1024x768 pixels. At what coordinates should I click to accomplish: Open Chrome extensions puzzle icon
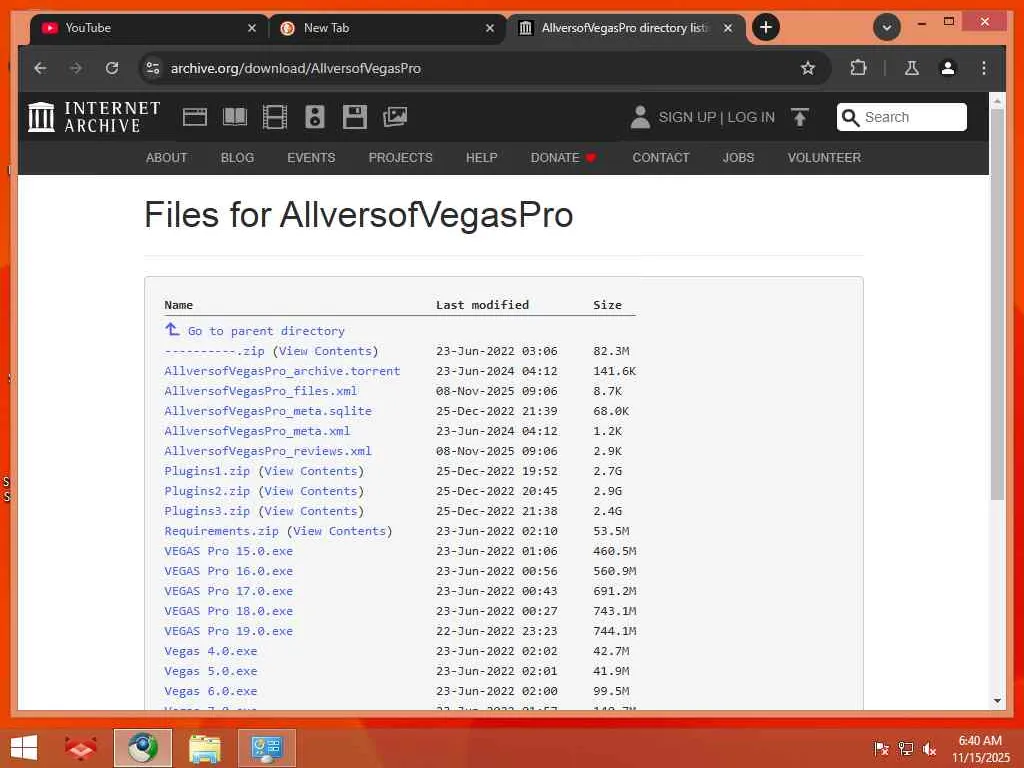pyautogui.click(x=858, y=68)
